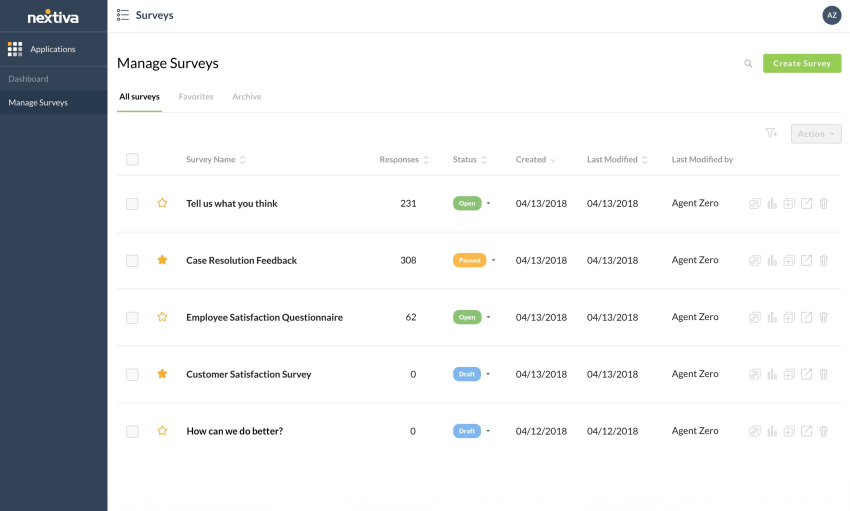This screenshot has width=850, height=511.
Task: Copy link for 'How can we do better?' survey
Action: (755, 432)
